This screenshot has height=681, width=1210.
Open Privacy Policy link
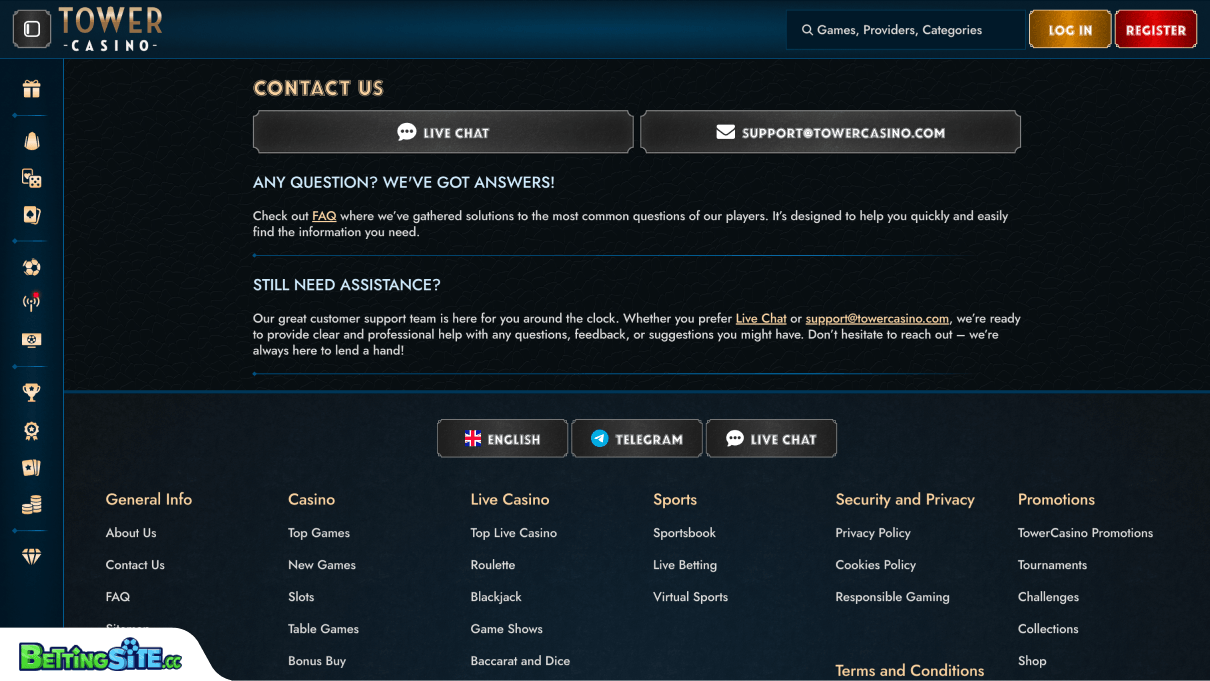(x=873, y=533)
